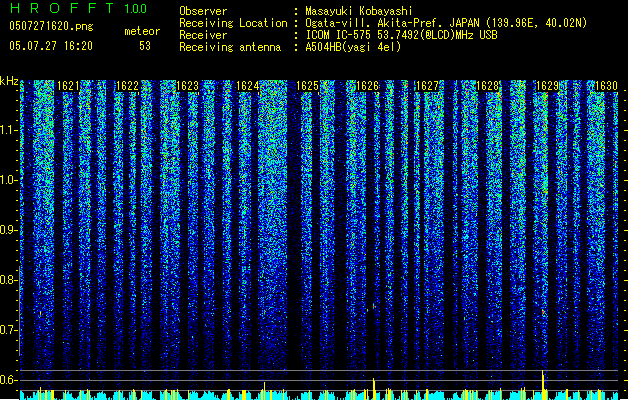Click the 1623 time marker
The height and width of the screenshot is (400, 629).
click(x=187, y=86)
